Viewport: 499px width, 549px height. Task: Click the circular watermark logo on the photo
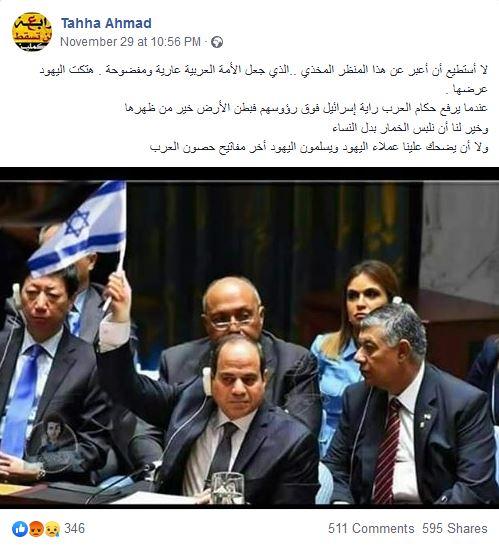click(x=53, y=442)
